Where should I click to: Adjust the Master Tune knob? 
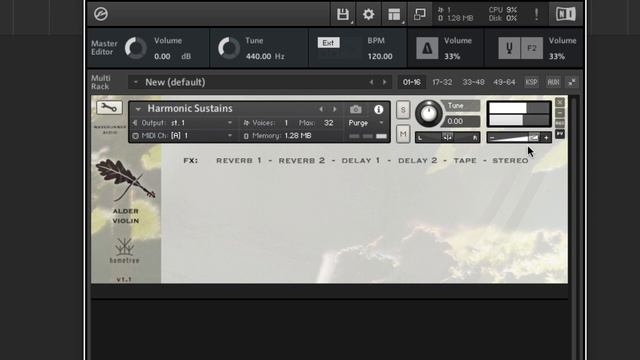pyautogui.click(x=229, y=48)
